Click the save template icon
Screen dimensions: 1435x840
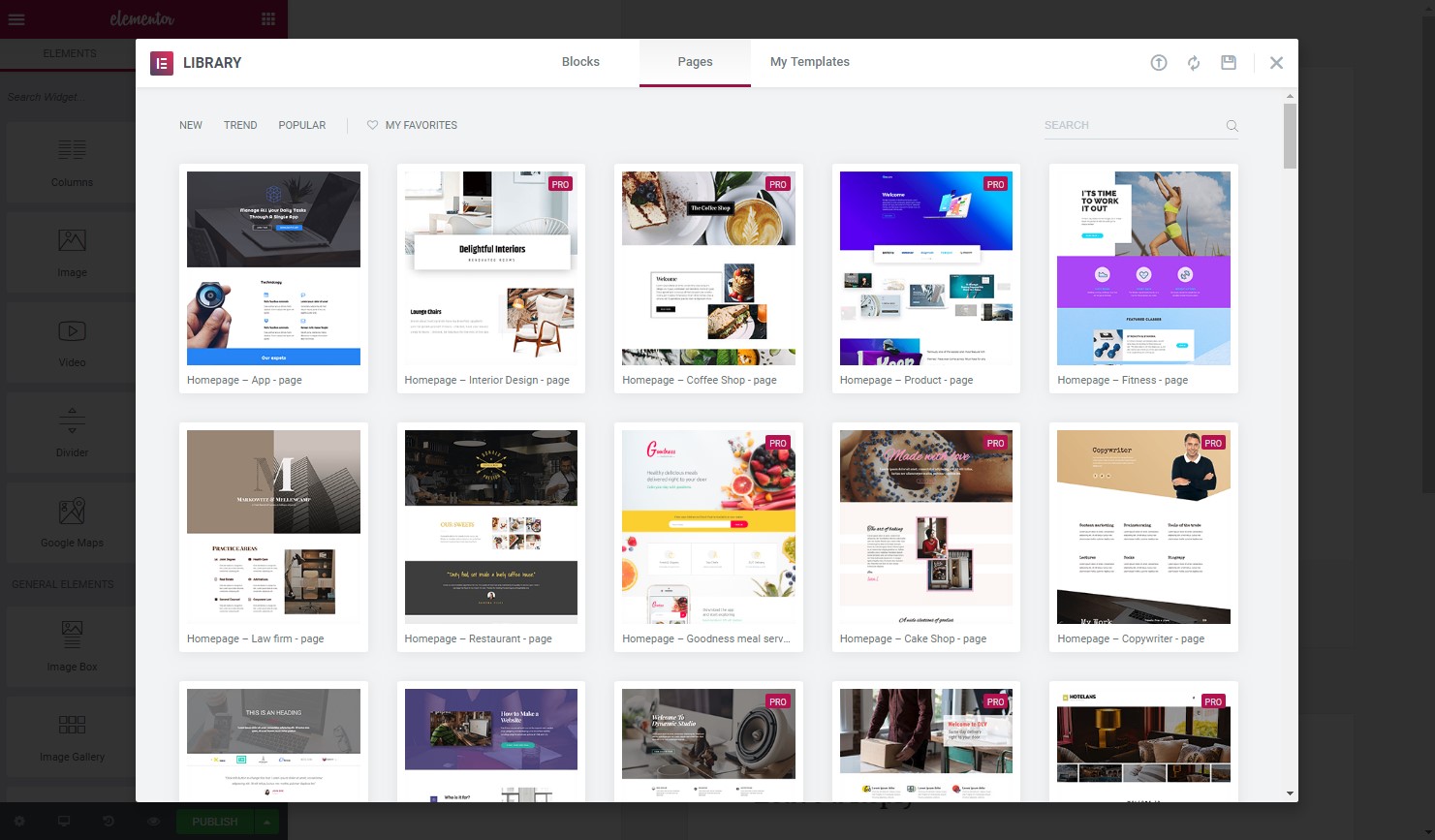tap(1229, 62)
